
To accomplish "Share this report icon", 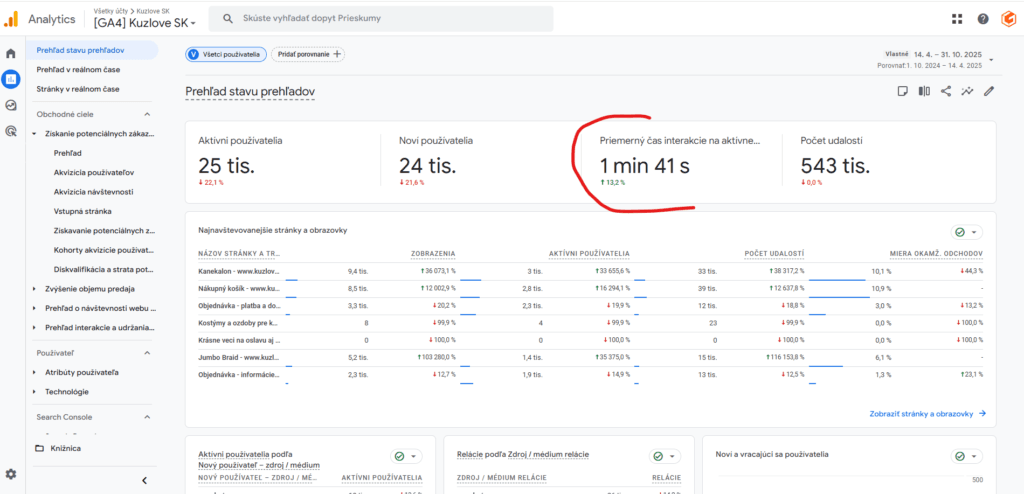I will click(x=946, y=91).
